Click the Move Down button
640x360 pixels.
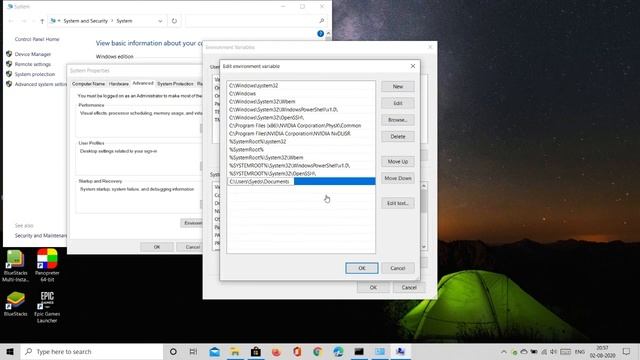[x=398, y=178]
